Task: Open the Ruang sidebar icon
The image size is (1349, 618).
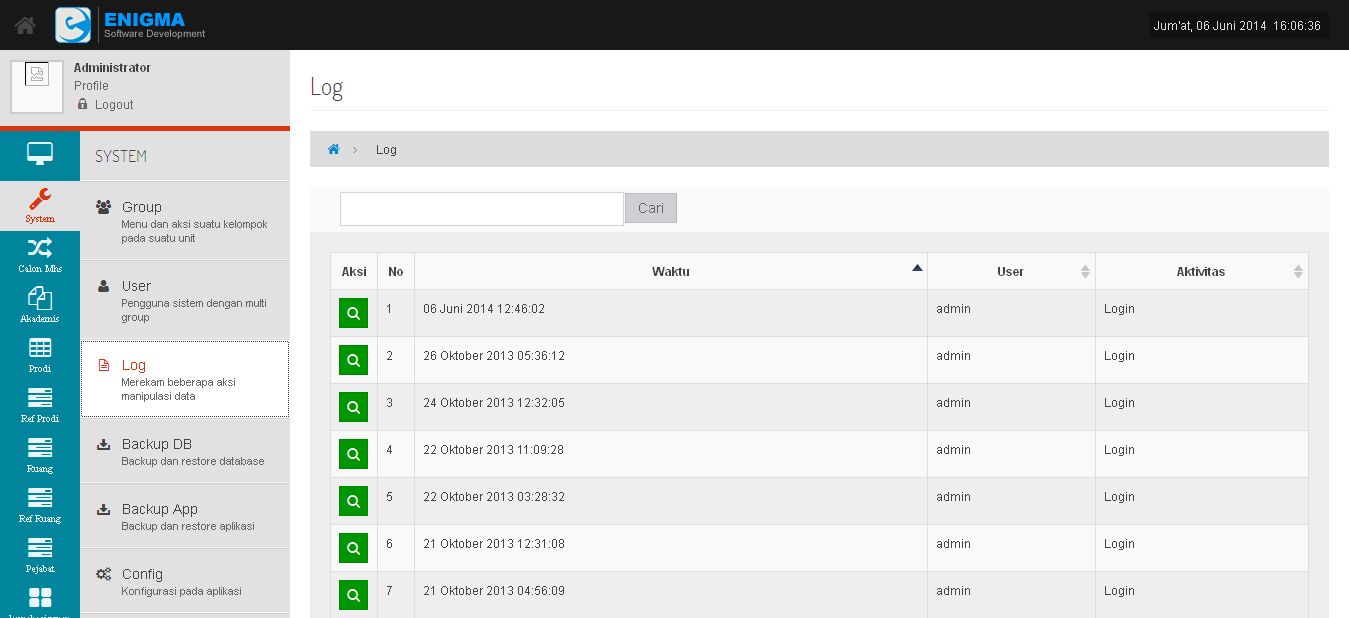Action: pyautogui.click(x=40, y=455)
